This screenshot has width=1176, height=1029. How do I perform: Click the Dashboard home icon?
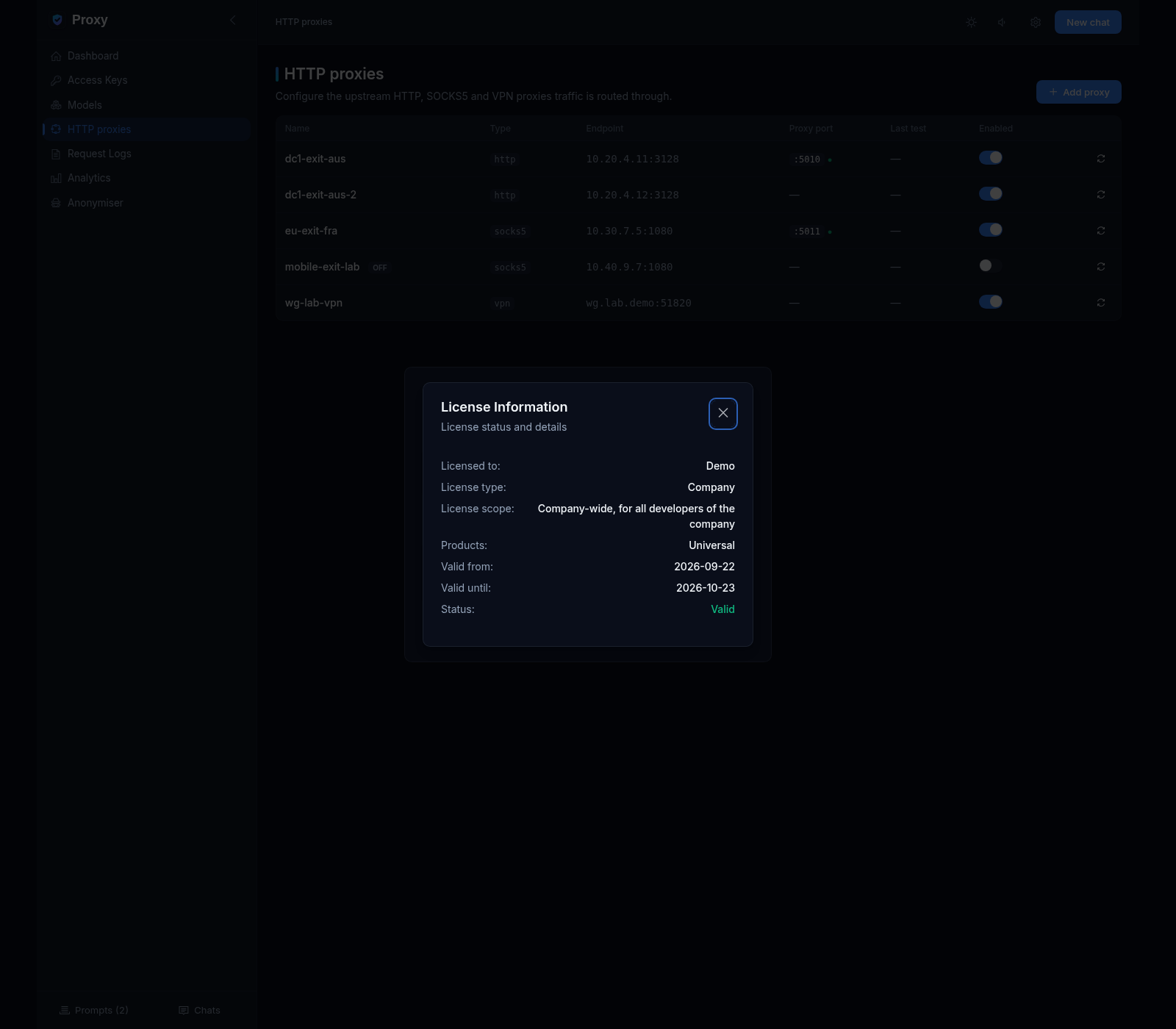pos(56,56)
